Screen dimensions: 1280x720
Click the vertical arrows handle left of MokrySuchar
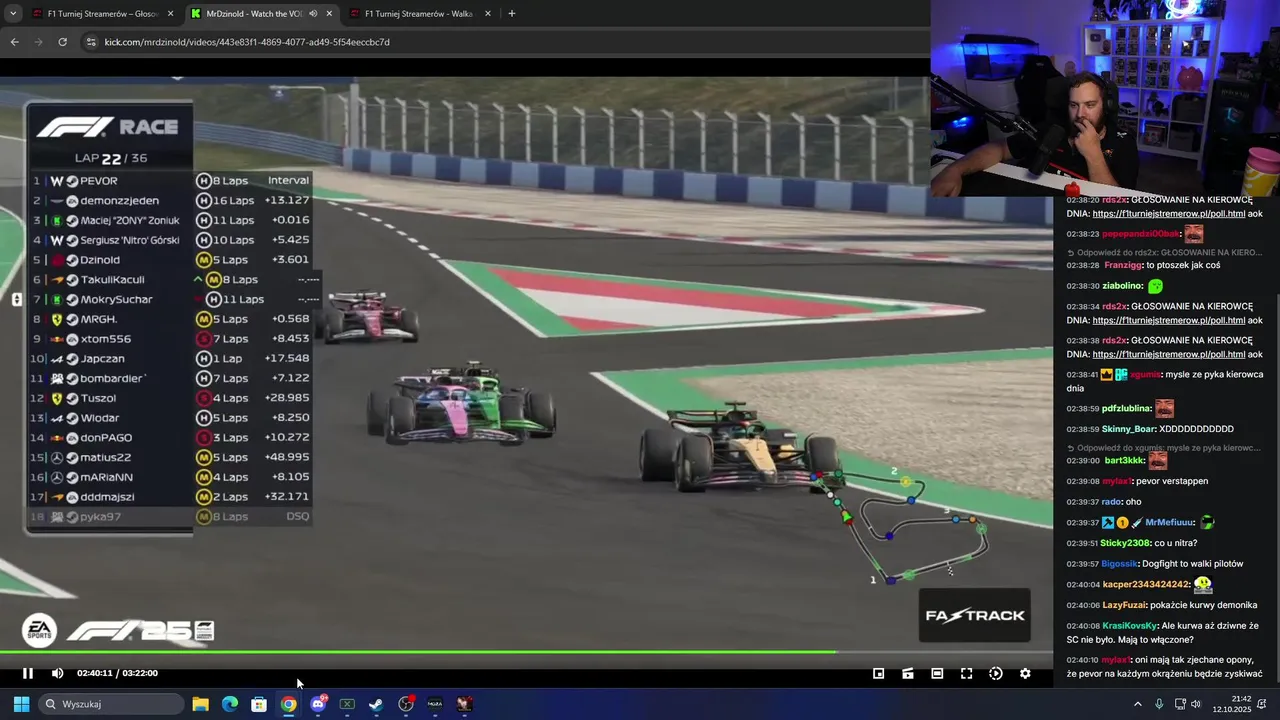coord(16,299)
